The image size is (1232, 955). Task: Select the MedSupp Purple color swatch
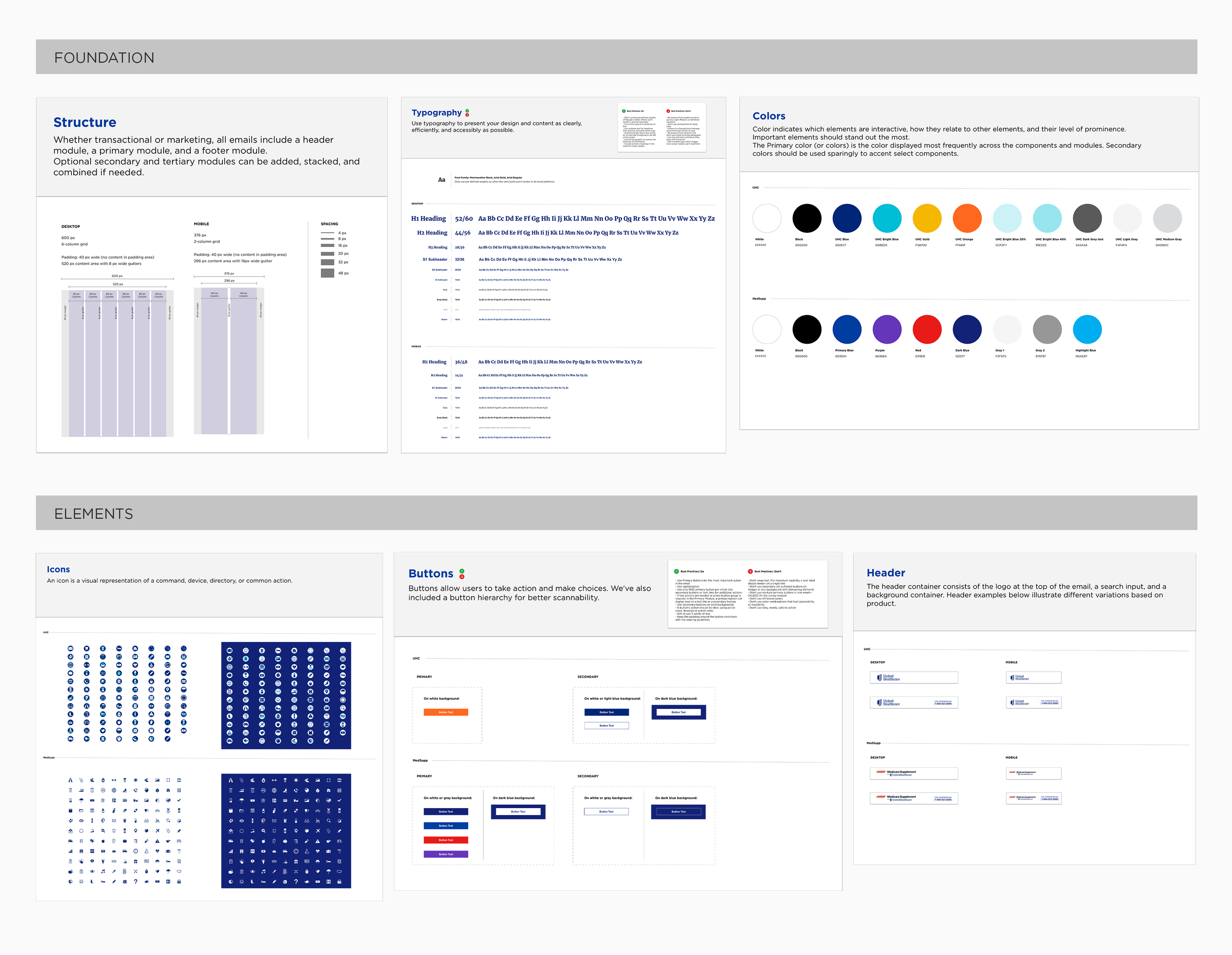point(887,329)
